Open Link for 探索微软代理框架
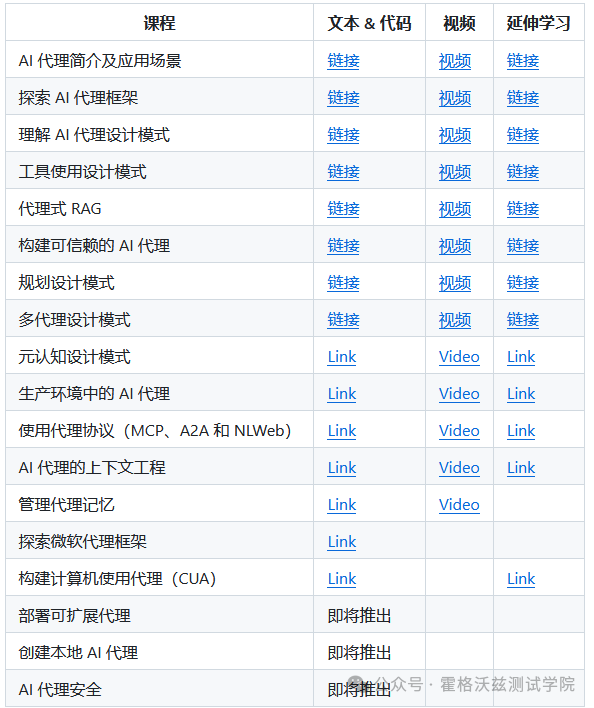594x708 pixels. (342, 542)
